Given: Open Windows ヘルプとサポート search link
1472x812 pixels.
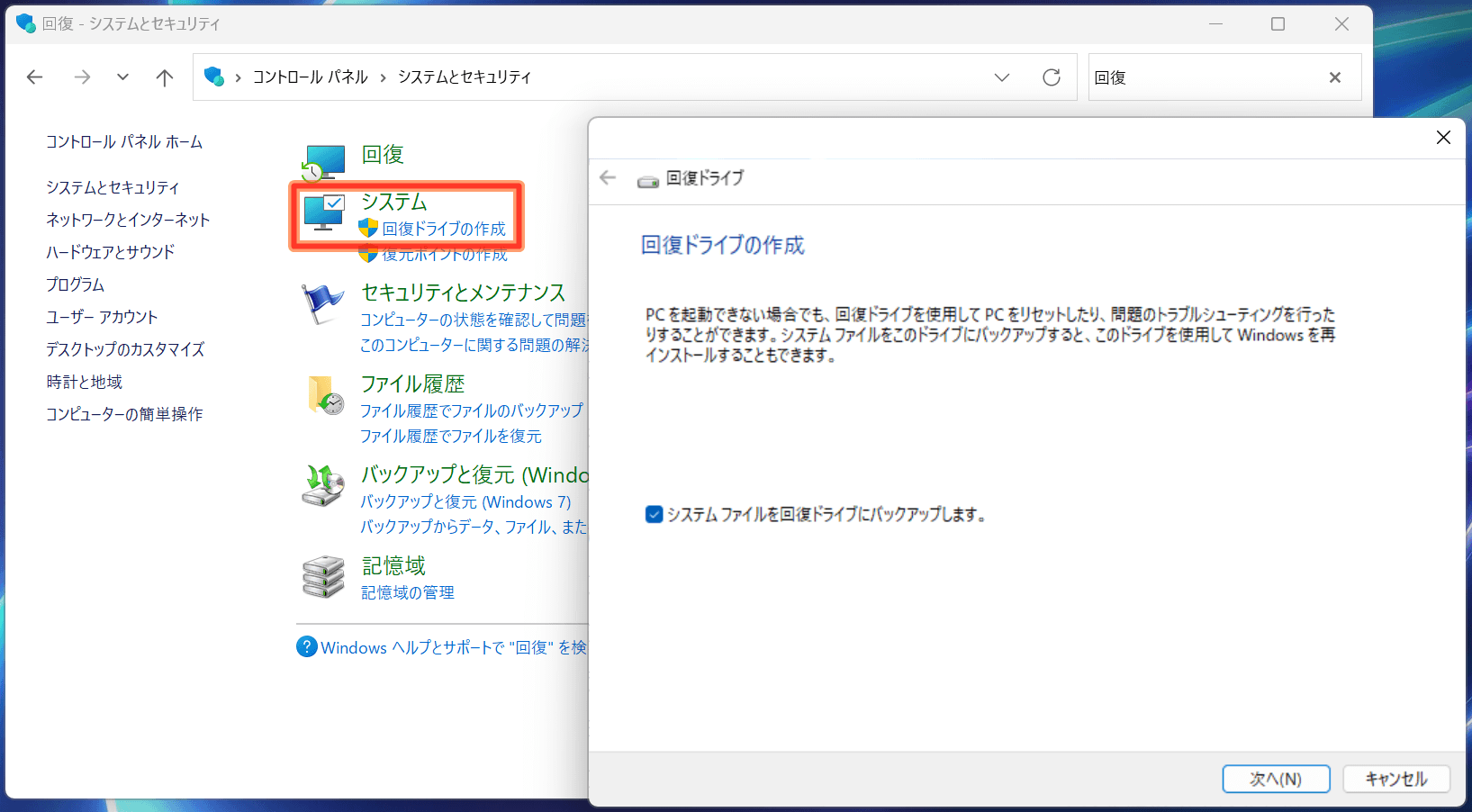Looking at the screenshot, I should [454, 647].
